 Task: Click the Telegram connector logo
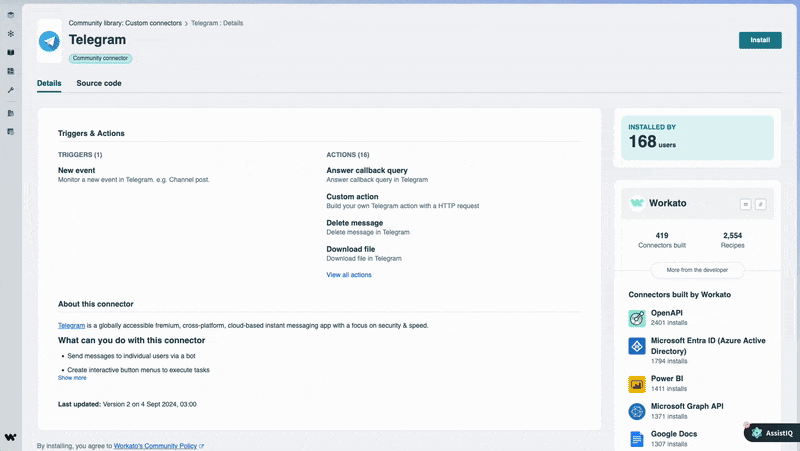[49, 41]
